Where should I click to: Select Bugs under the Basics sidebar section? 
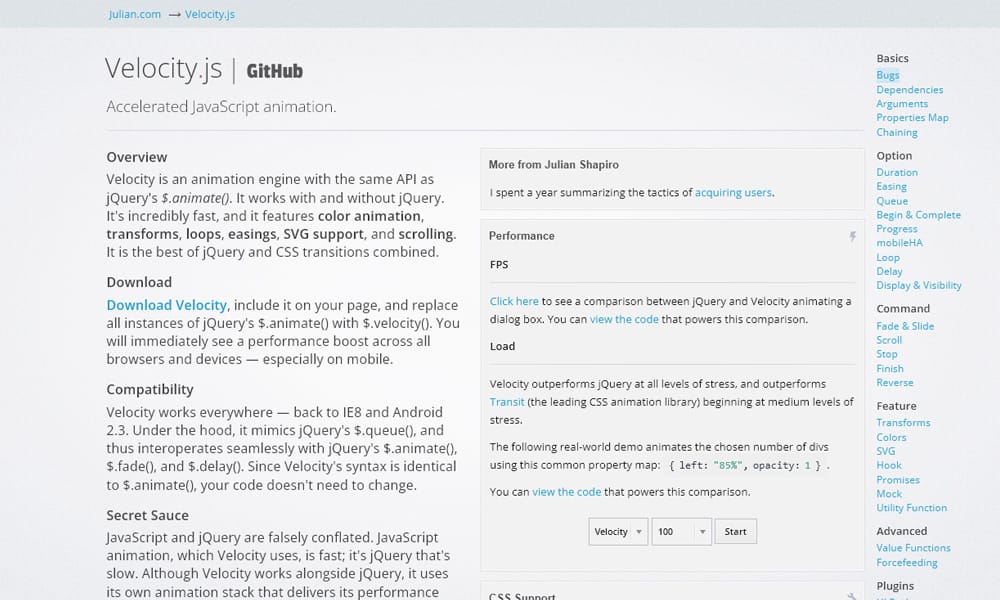point(887,74)
